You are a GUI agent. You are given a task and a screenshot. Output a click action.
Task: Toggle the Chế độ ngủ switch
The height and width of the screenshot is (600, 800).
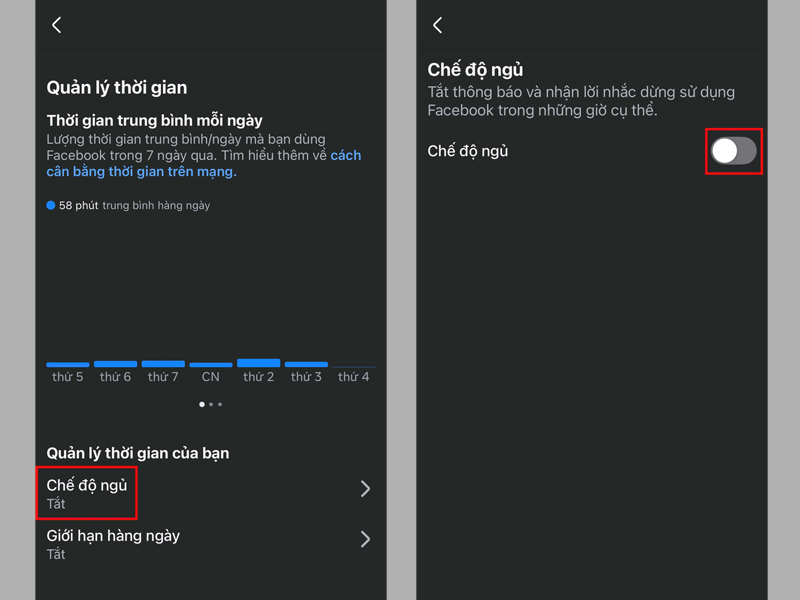pyautogui.click(x=733, y=151)
